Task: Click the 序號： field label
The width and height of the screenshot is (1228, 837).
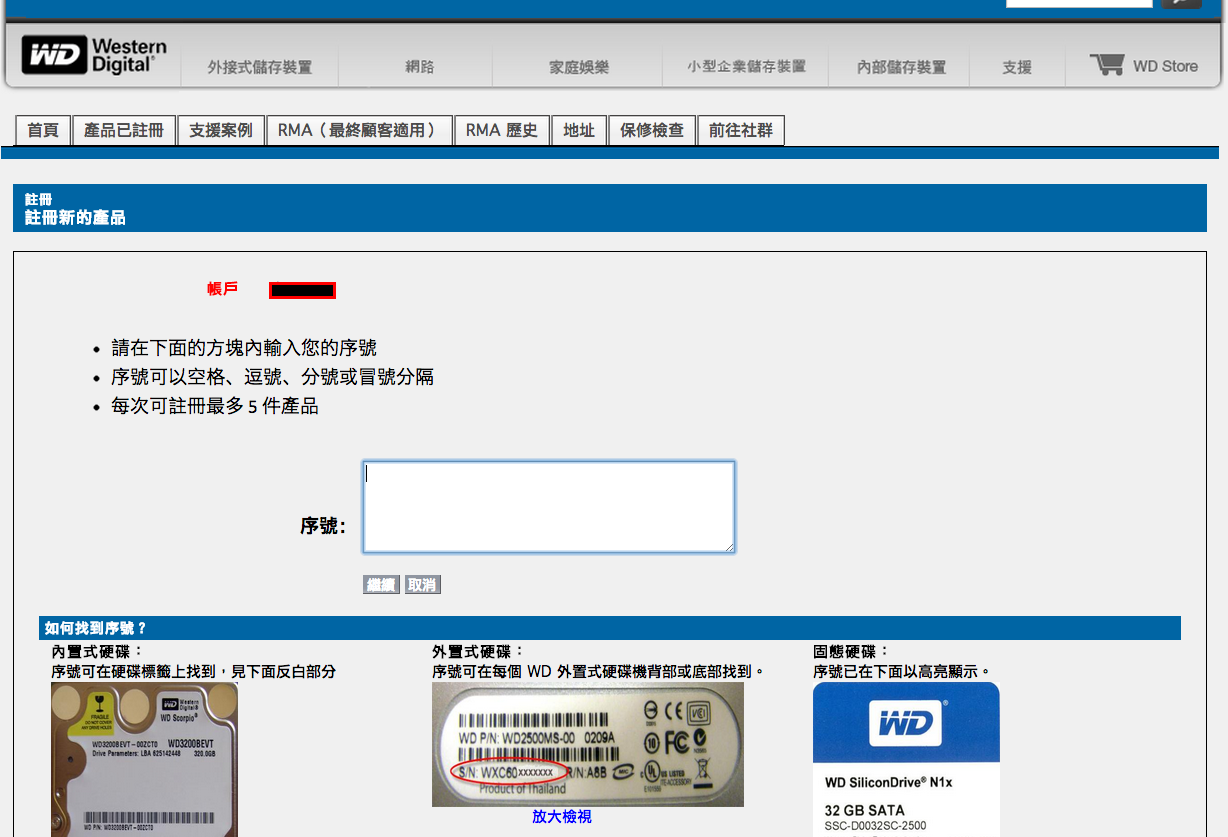Action: [323, 526]
